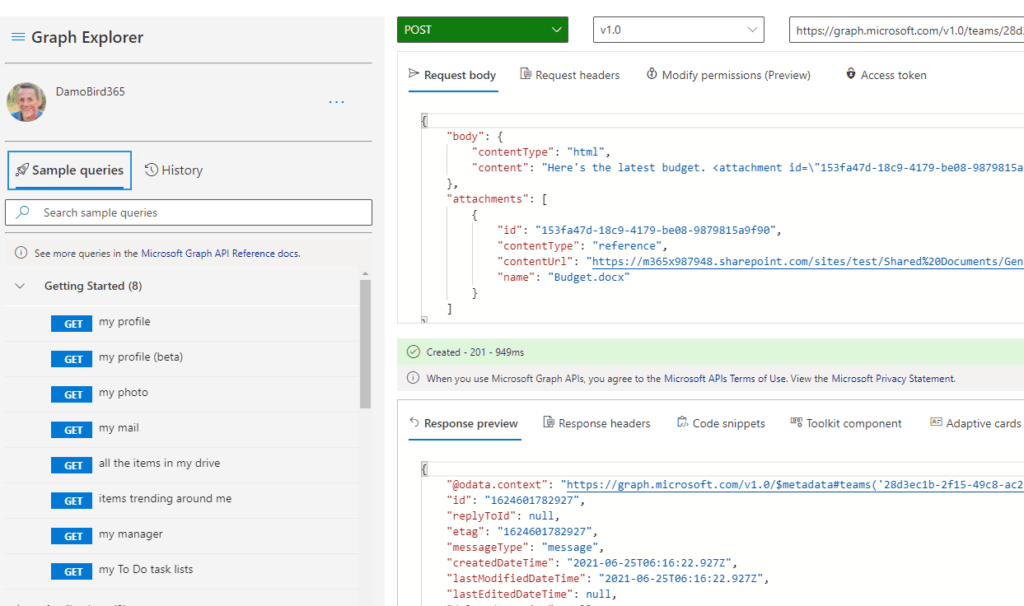Click the lock icon on Access token
1024x606 pixels.
click(851, 73)
